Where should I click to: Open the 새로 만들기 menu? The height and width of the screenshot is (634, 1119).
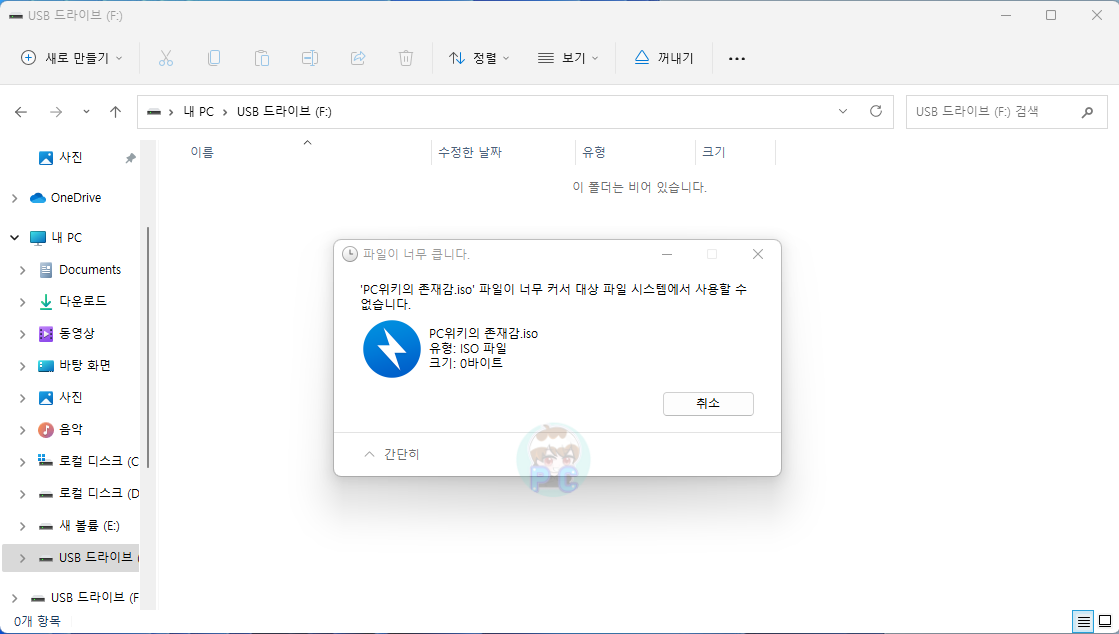[x=71, y=59]
